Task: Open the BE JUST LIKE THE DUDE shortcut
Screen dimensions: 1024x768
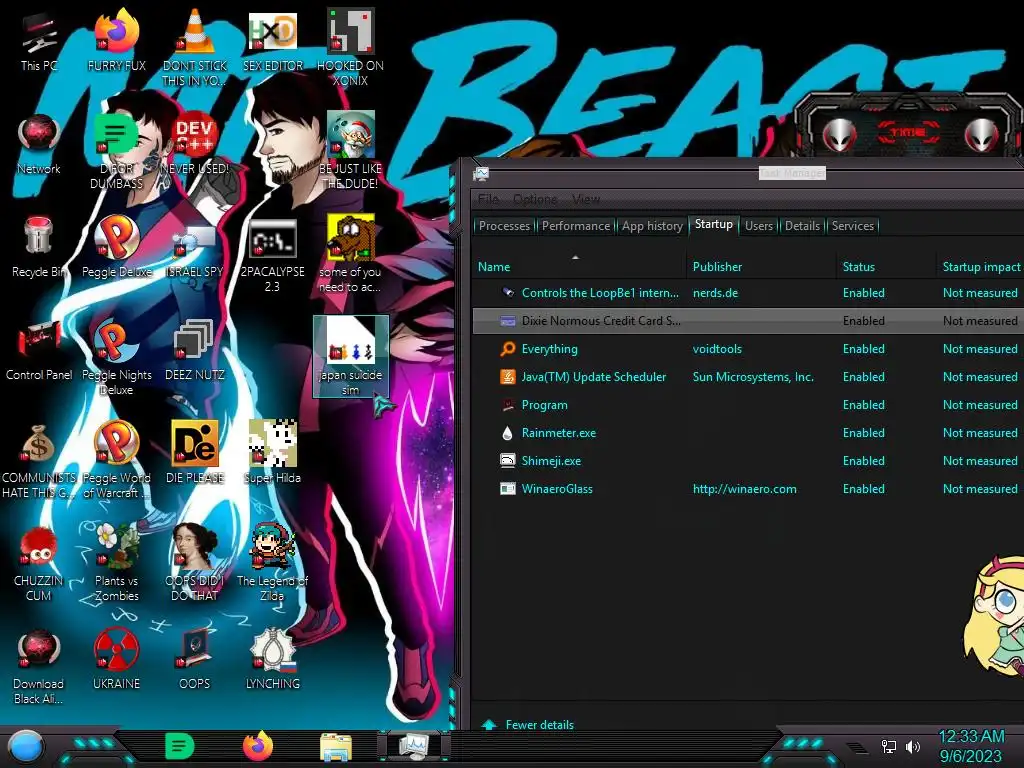Action: click(350, 150)
